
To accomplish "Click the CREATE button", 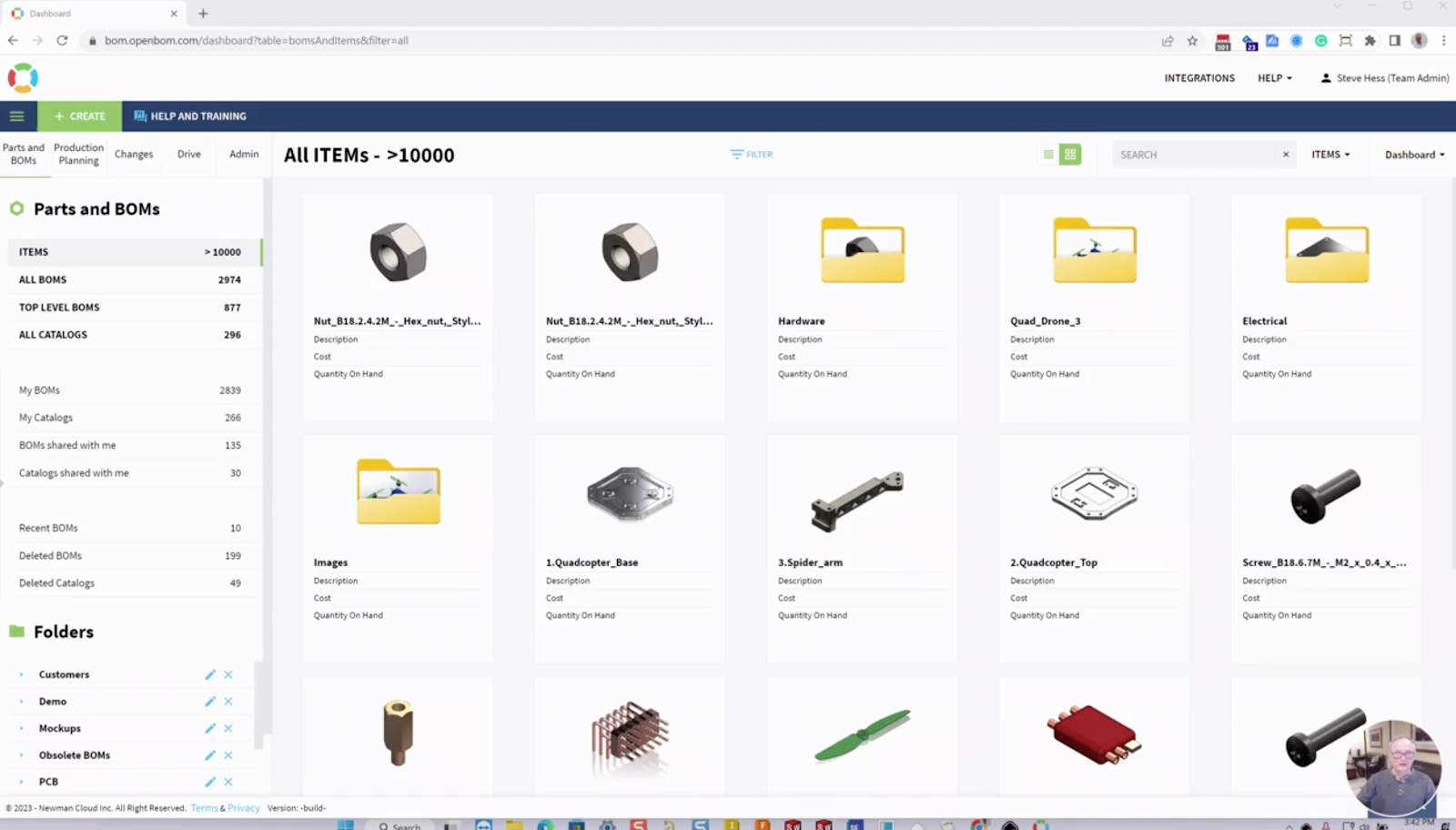I will point(80,116).
